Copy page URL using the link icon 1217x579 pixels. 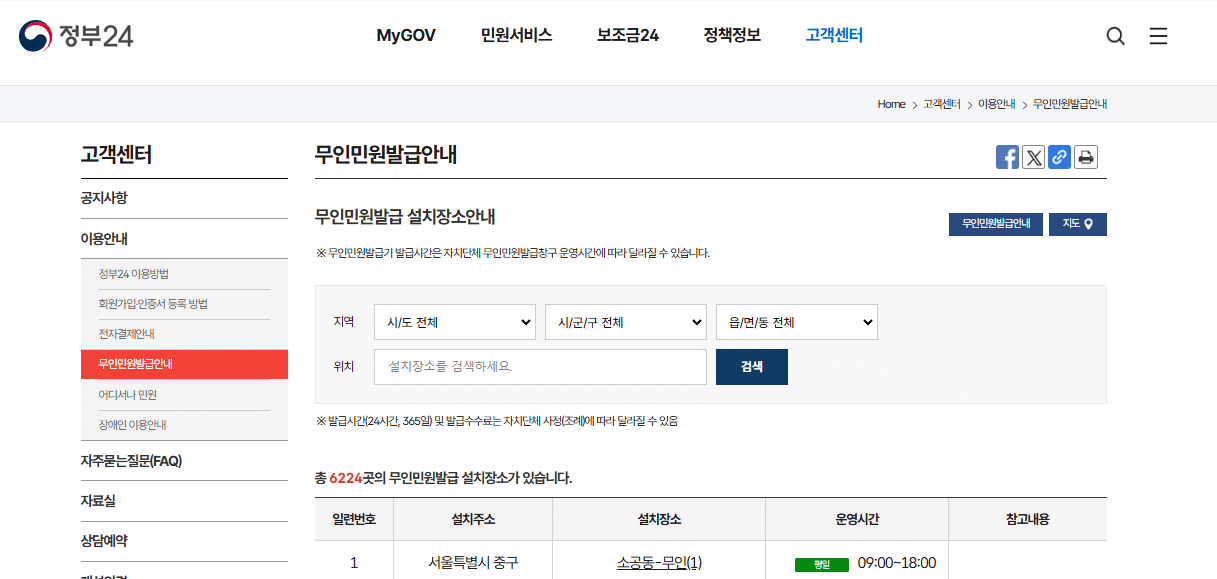(1059, 156)
